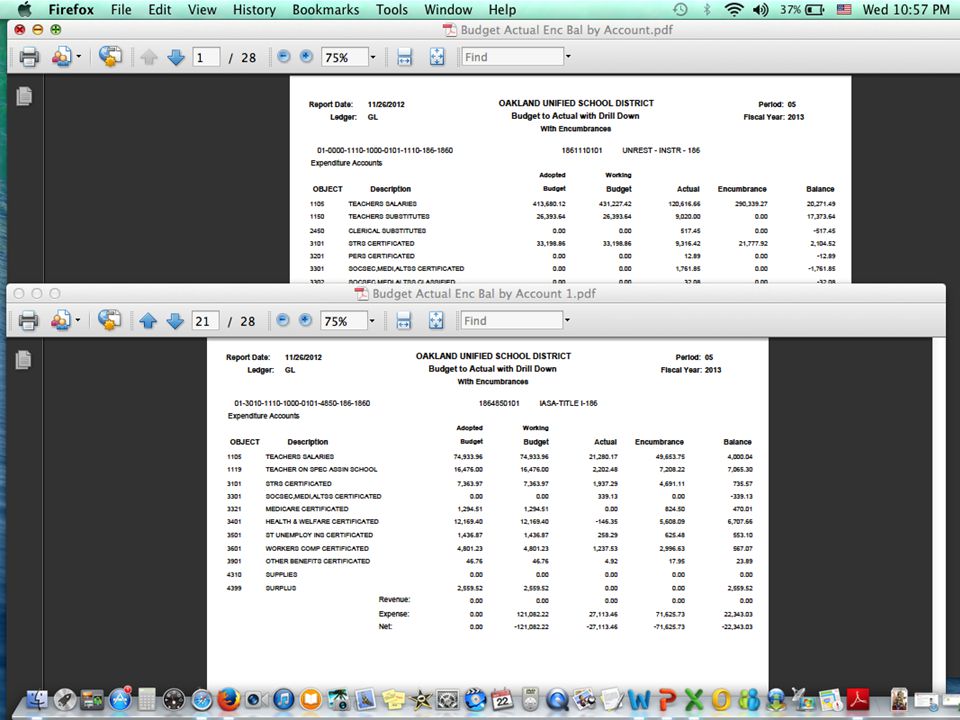960x720 pixels.
Task: Click the TEACHERS SALARIES row in the Account 1.pdf report
Action: 490,457
